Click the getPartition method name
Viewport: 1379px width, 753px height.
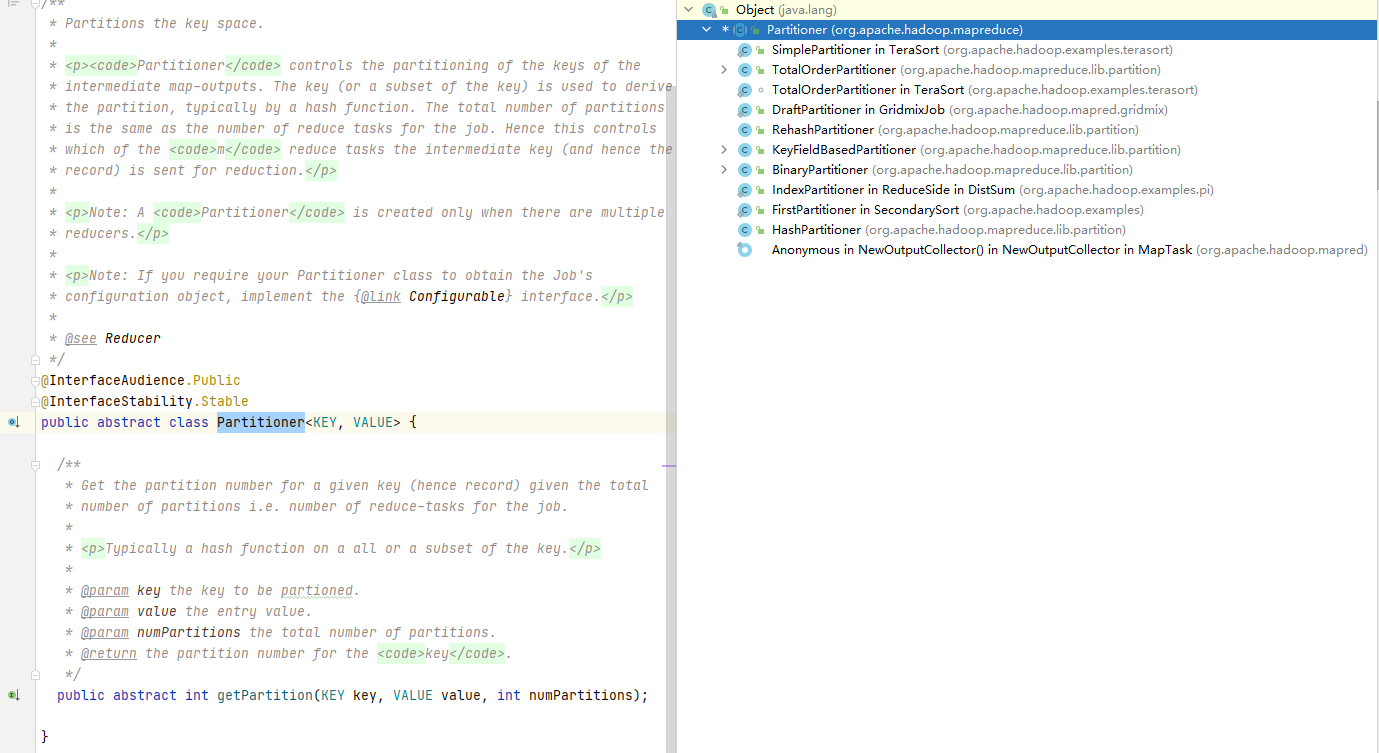pyautogui.click(x=265, y=695)
